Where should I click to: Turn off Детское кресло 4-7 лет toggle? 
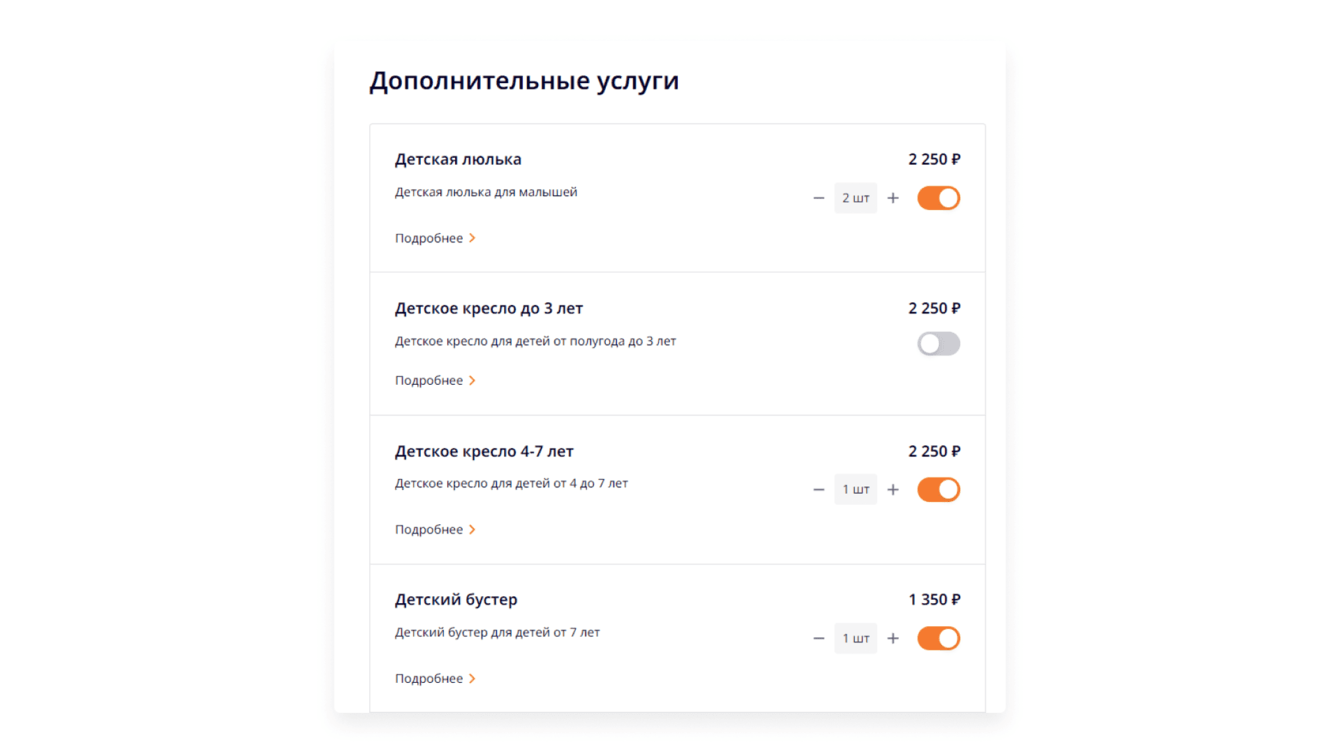938,490
